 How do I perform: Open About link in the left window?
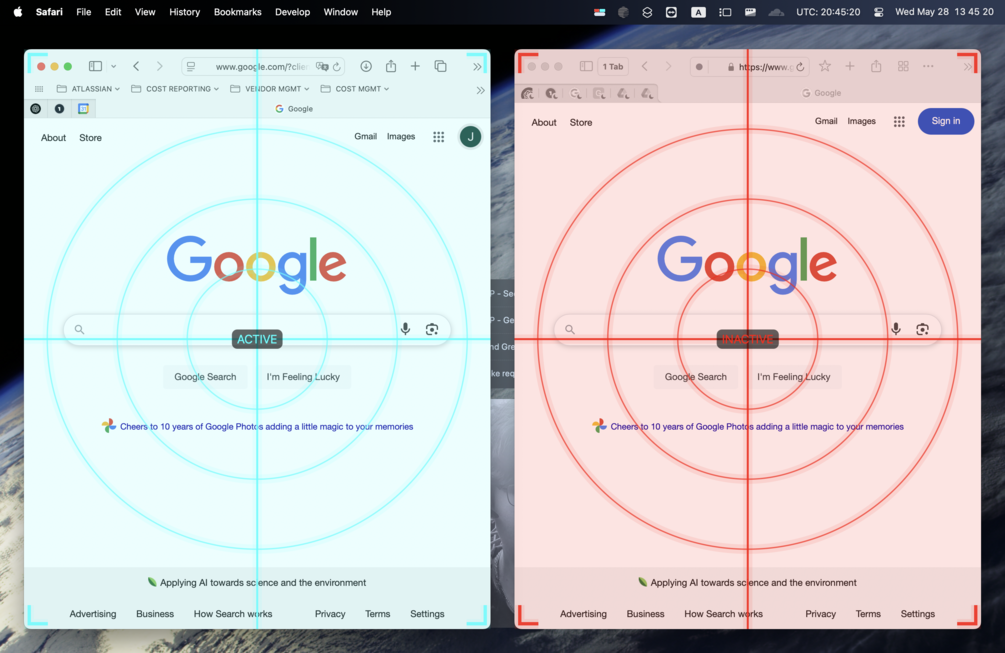pos(53,138)
